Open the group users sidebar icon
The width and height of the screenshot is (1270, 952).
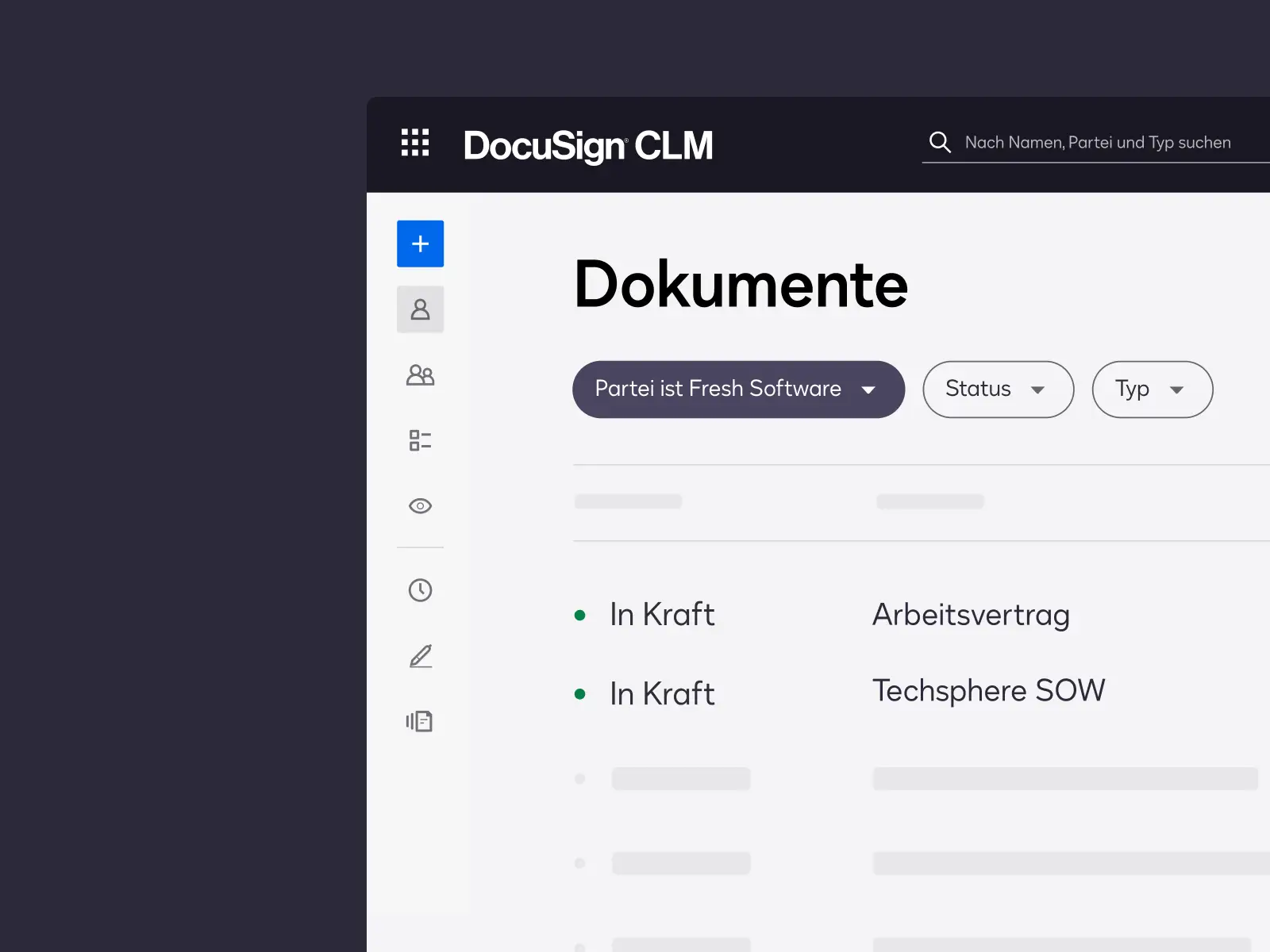[x=421, y=374]
